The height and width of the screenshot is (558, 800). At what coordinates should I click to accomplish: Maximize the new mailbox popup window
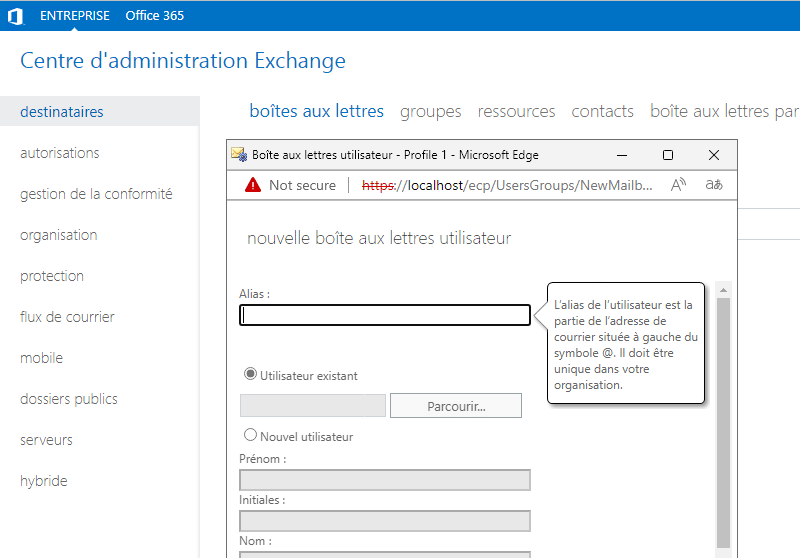tap(668, 155)
